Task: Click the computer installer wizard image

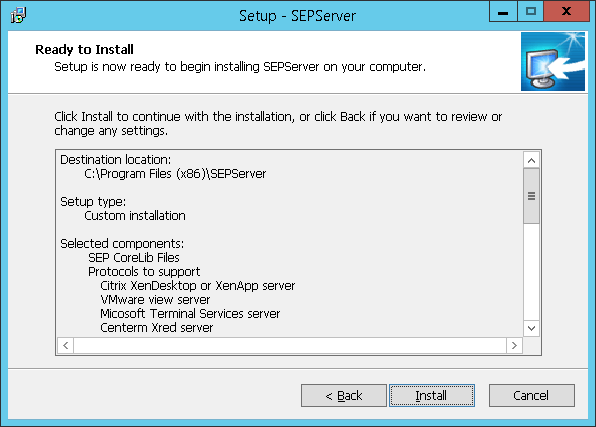Action: tap(553, 62)
